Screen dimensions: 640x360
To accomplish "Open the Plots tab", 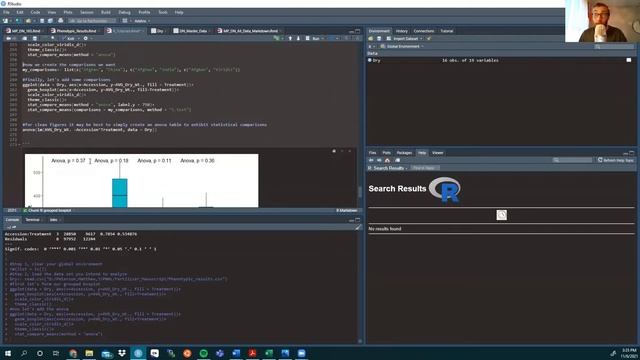I will click(x=387, y=153).
